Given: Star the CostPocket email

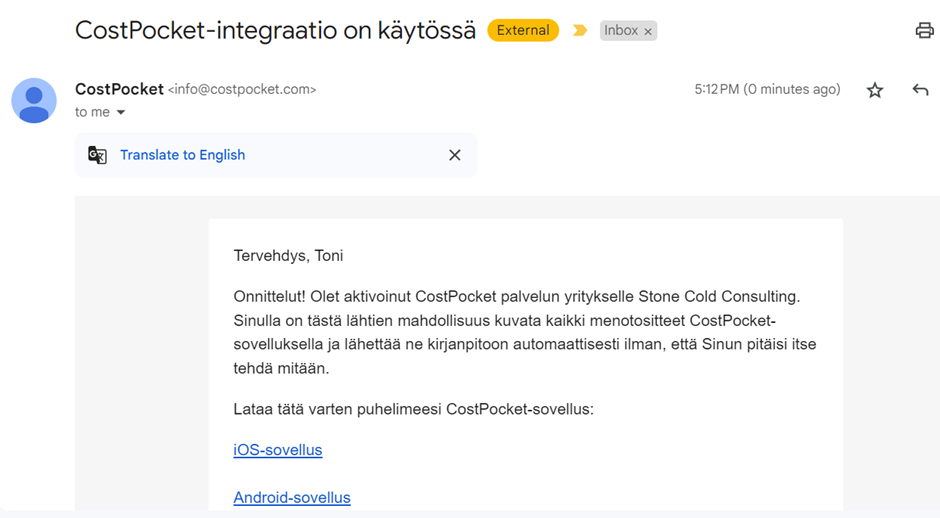Looking at the screenshot, I should (875, 90).
